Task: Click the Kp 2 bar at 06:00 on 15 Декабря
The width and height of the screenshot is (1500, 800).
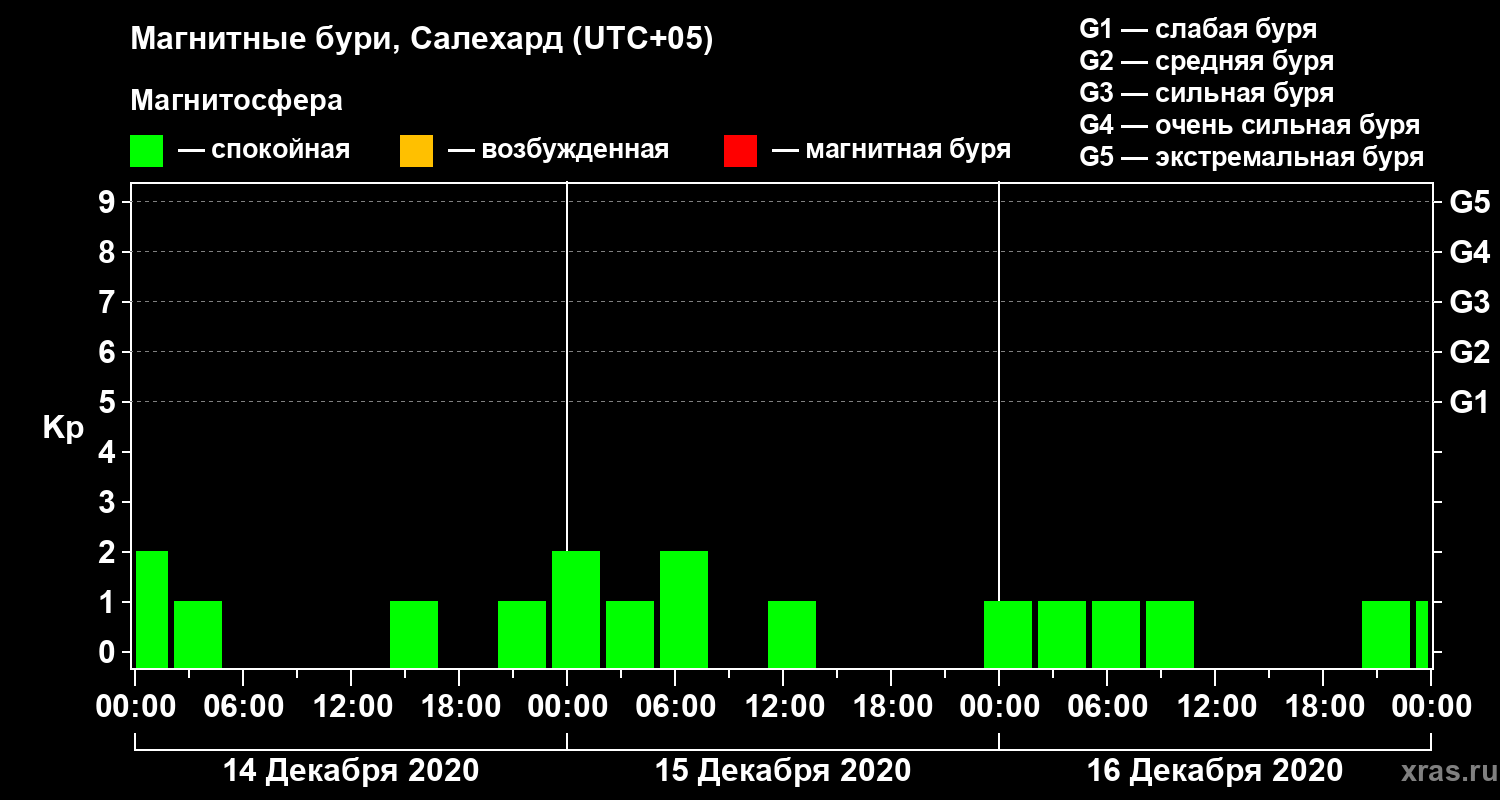Action: tap(684, 609)
